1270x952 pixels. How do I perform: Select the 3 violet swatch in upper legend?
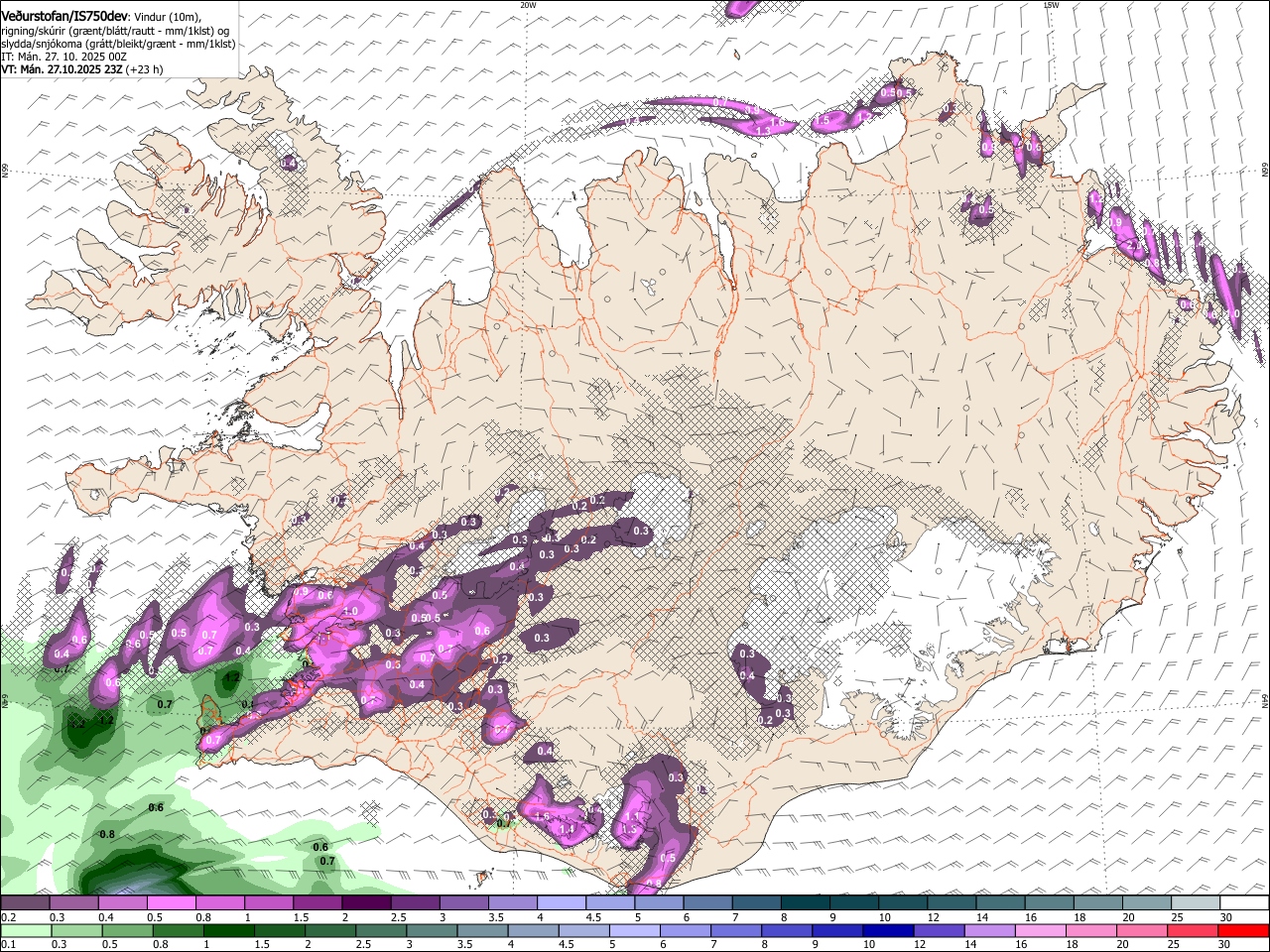tap(463, 903)
